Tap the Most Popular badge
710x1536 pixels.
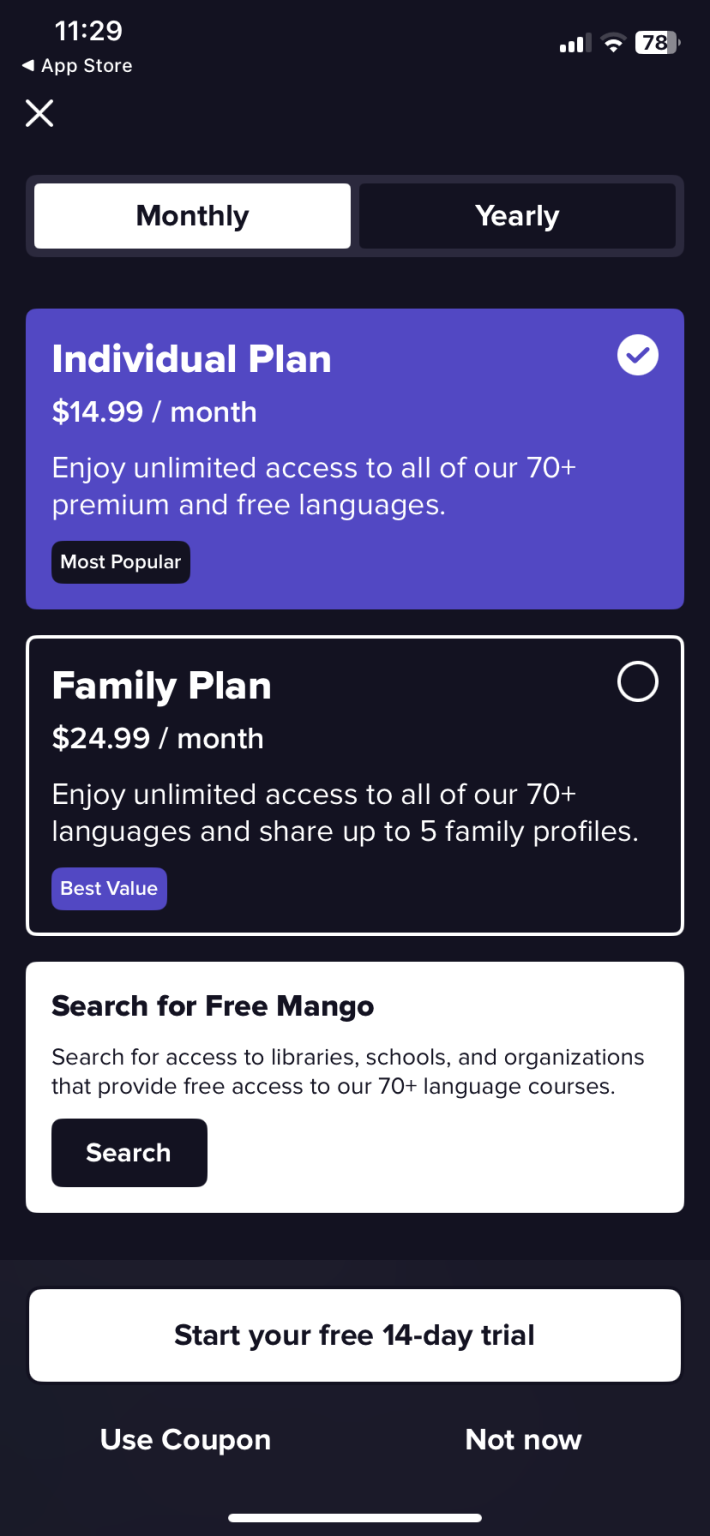pyautogui.click(x=120, y=562)
